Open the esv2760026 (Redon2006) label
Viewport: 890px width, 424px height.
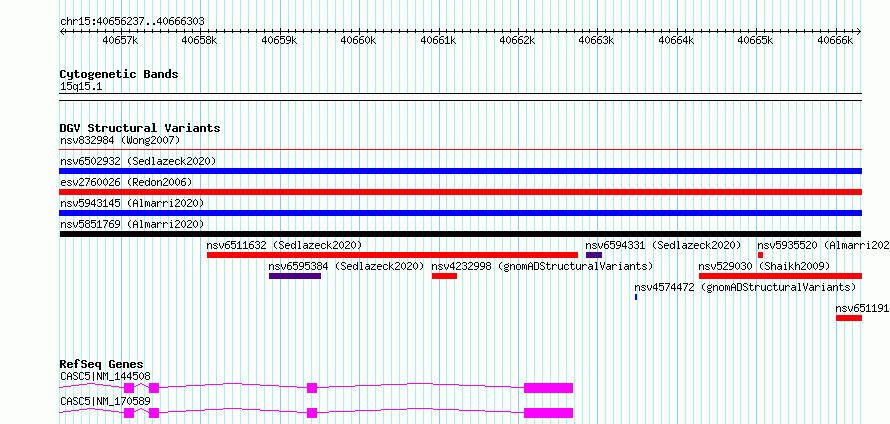pyautogui.click(x=126, y=182)
